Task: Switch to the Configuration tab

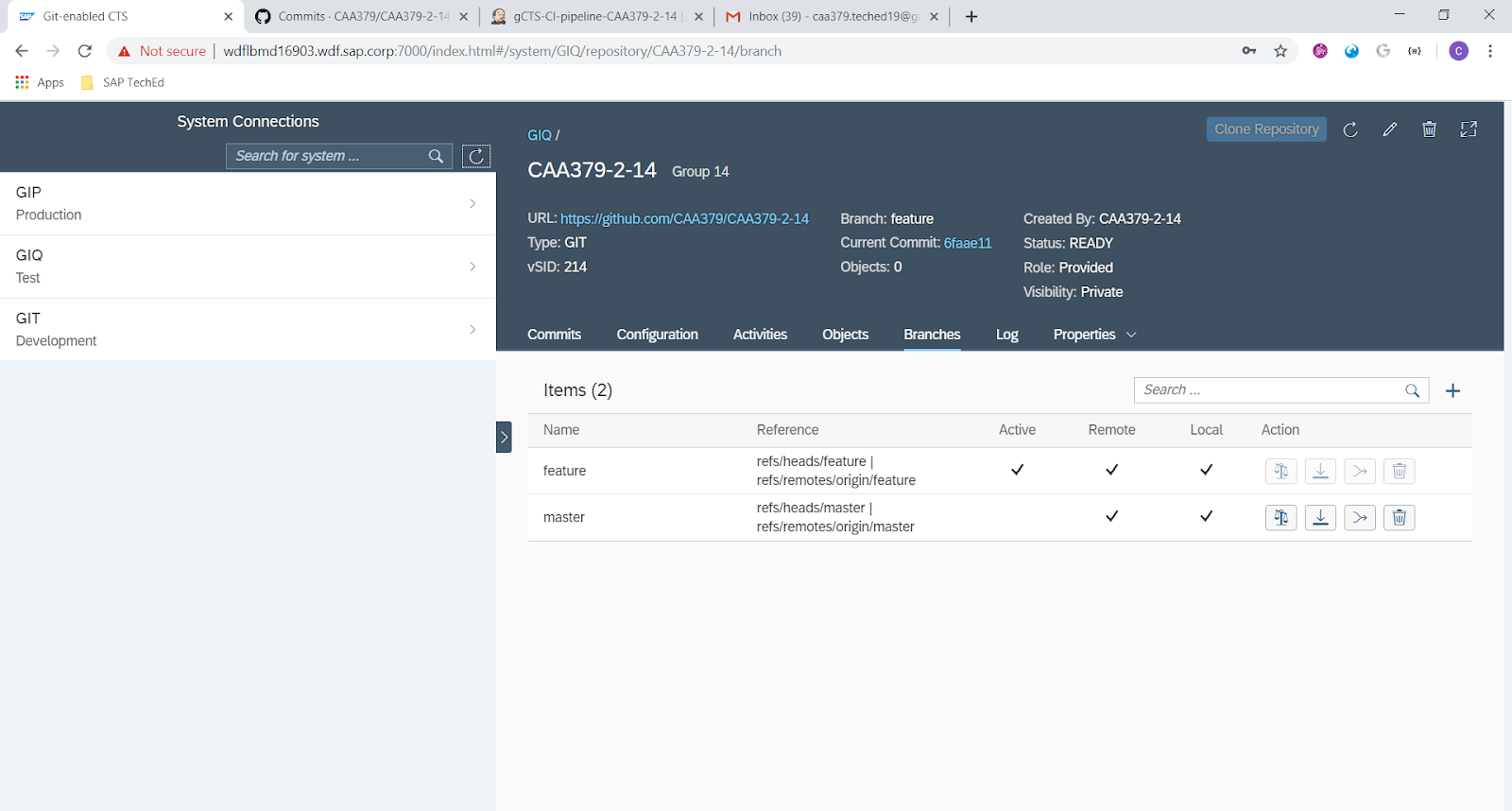Action: (657, 335)
